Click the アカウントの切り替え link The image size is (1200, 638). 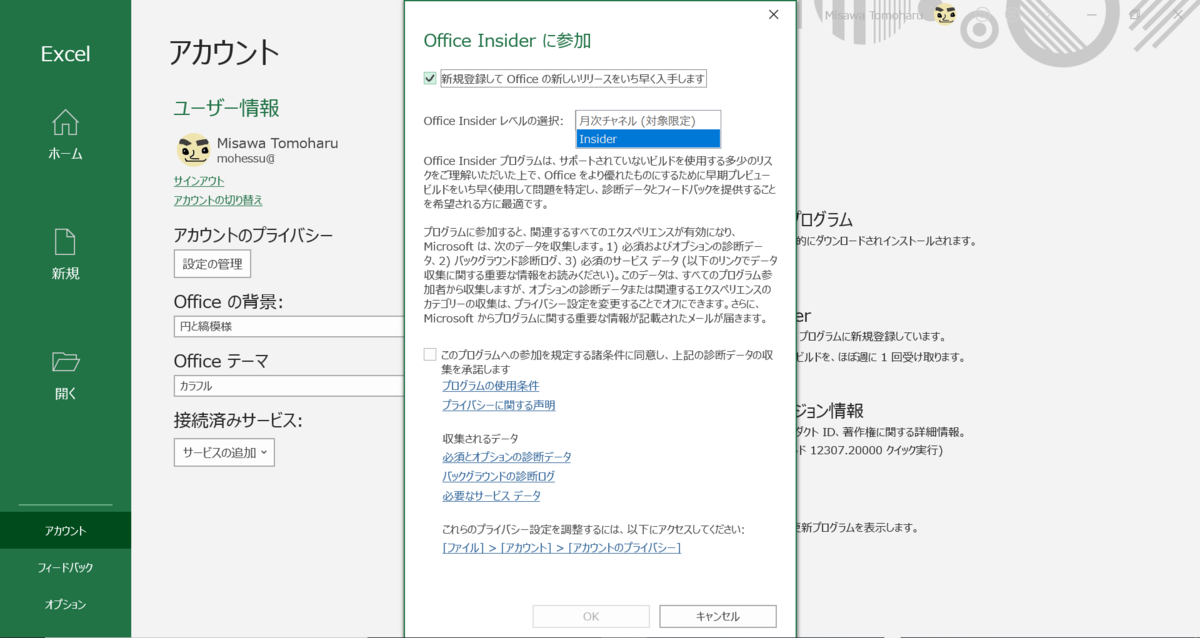tap(218, 200)
